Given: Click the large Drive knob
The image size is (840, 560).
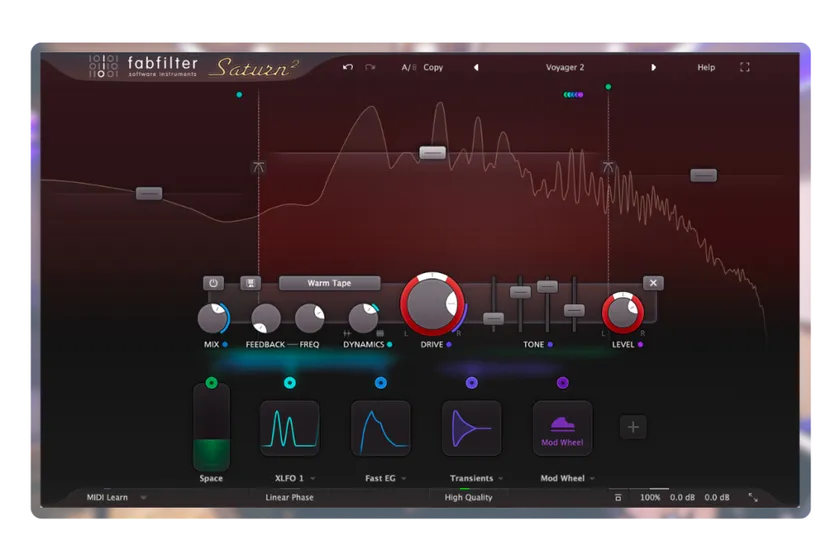Looking at the screenshot, I should (x=432, y=304).
